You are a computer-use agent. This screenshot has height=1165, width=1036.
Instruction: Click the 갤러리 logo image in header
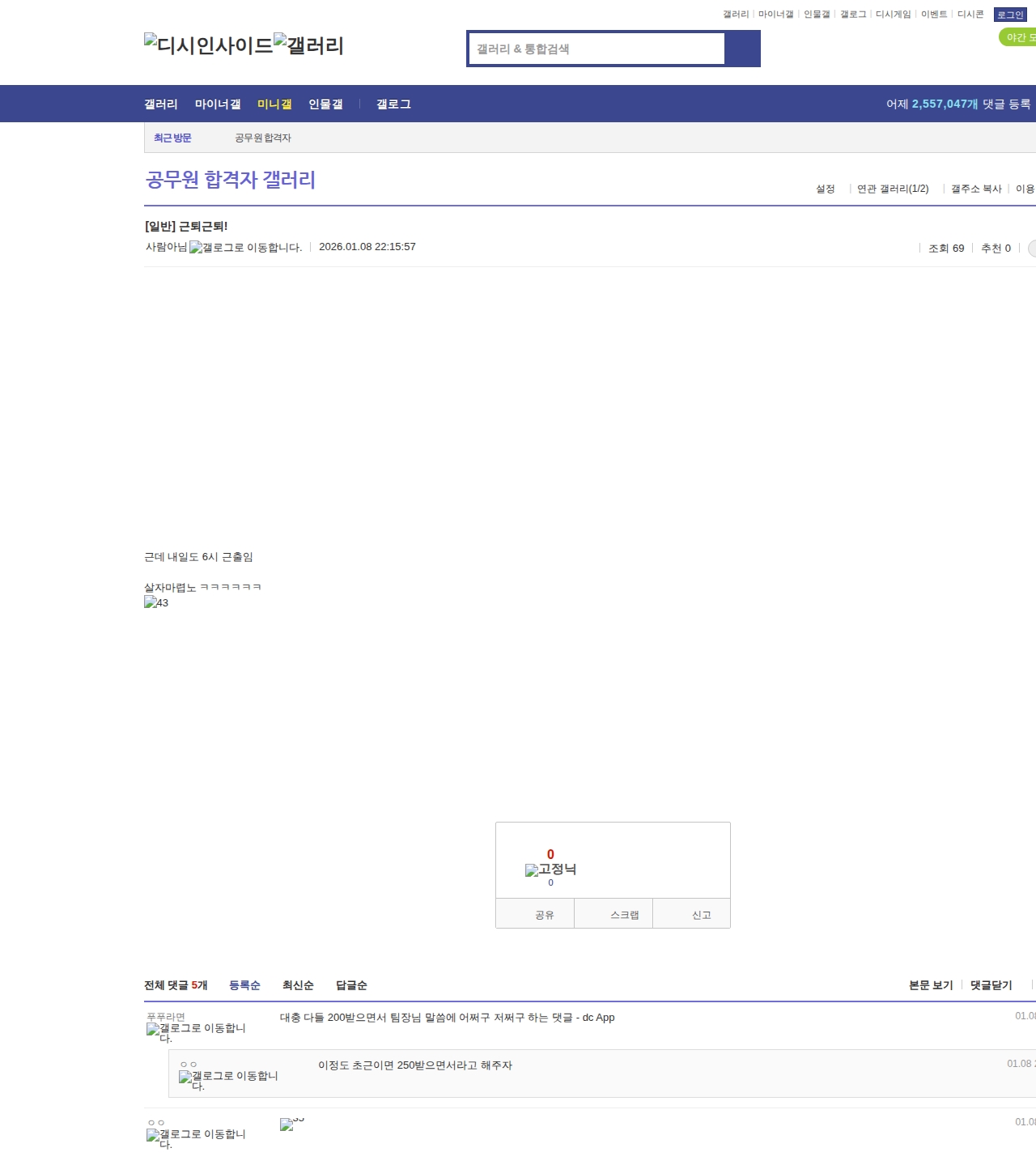coord(308,45)
